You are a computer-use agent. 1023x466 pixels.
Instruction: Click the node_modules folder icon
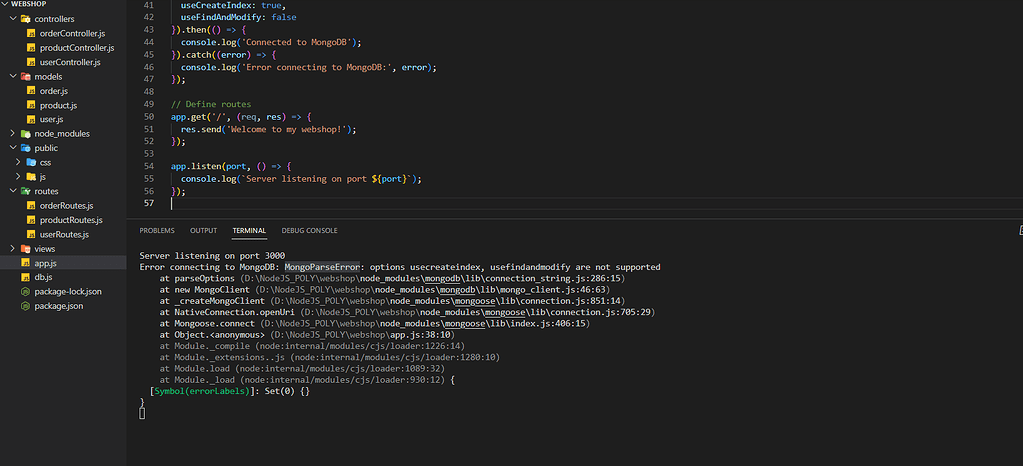tap(25, 133)
